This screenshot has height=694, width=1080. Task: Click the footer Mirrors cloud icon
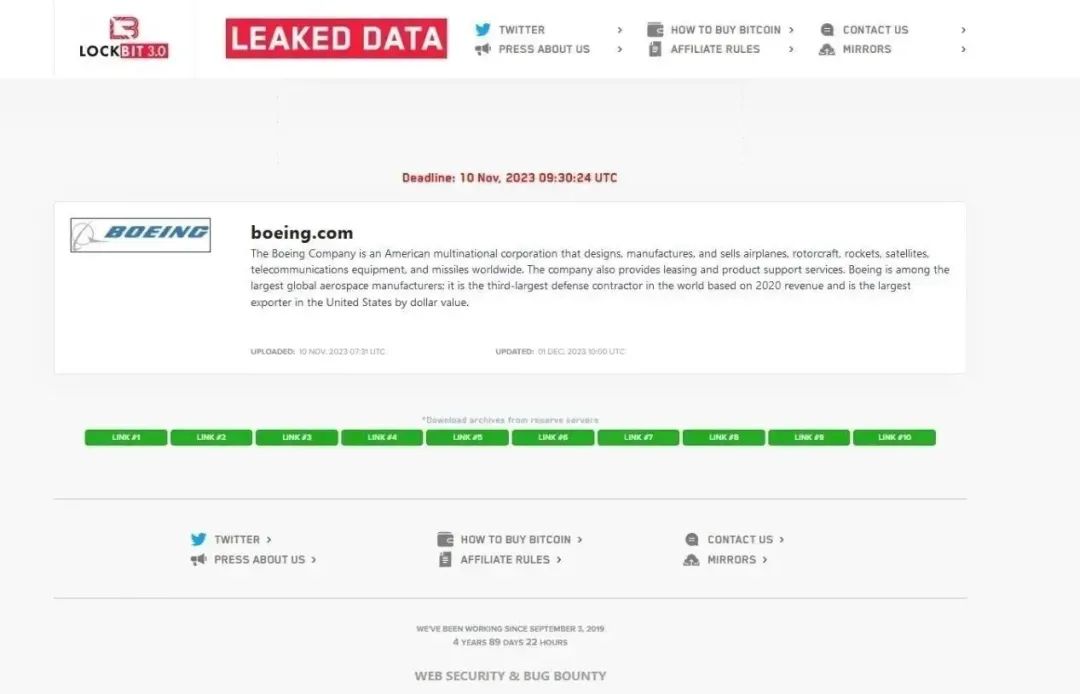(691, 560)
